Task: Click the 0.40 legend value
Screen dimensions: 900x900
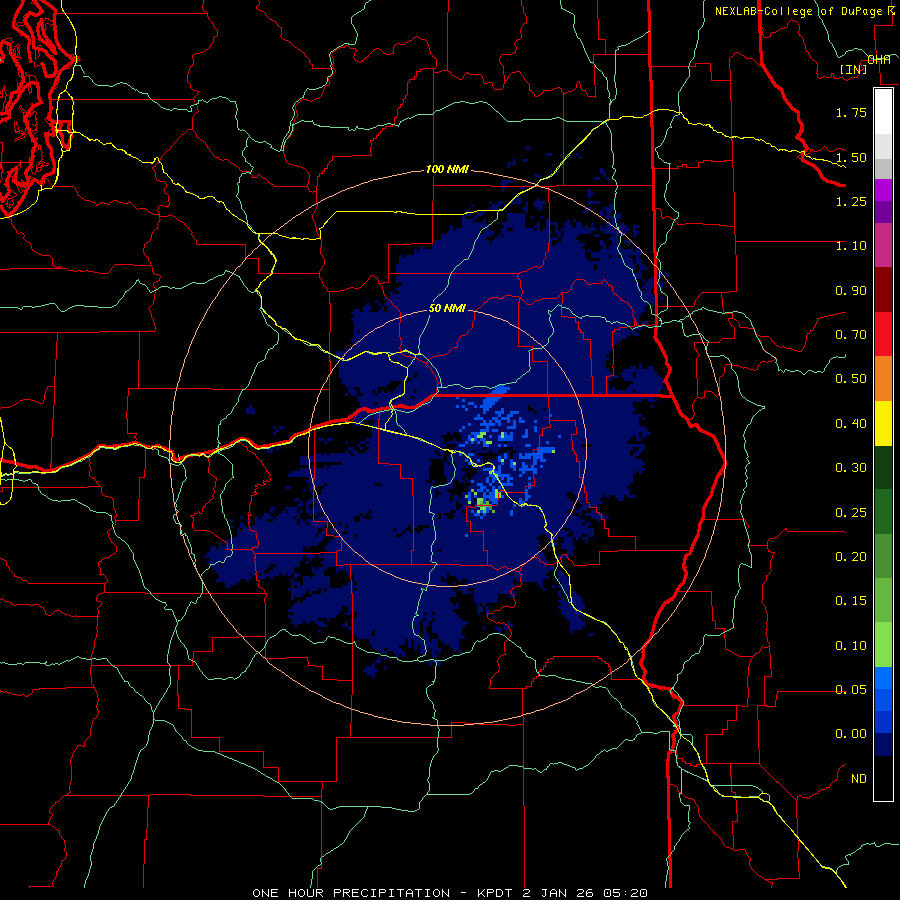Action: (x=851, y=424)
